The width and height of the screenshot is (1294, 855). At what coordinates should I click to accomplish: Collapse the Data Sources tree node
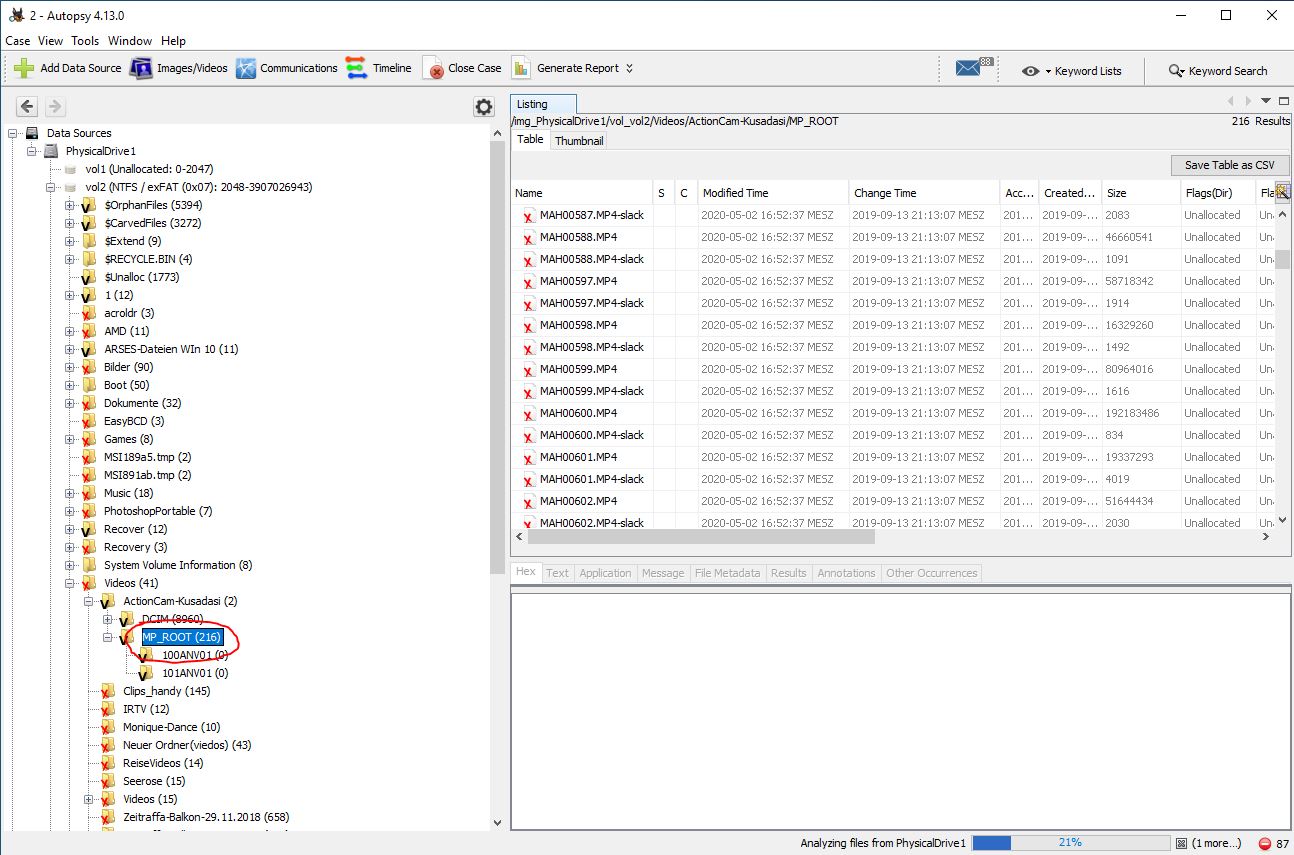pyautogui.click(x=14, y=133)
